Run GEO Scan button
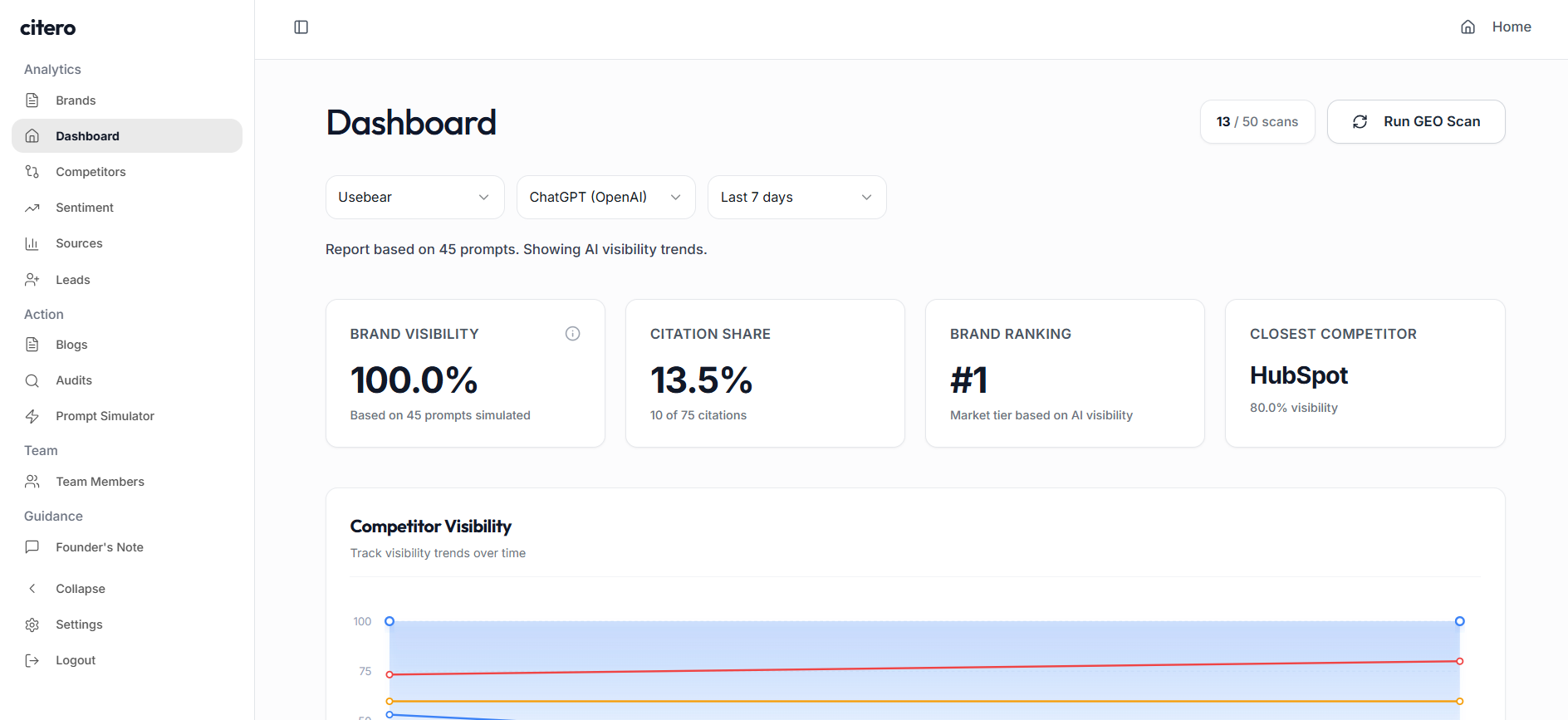This screenshot has width=1568, height=720. [1416, 122]
